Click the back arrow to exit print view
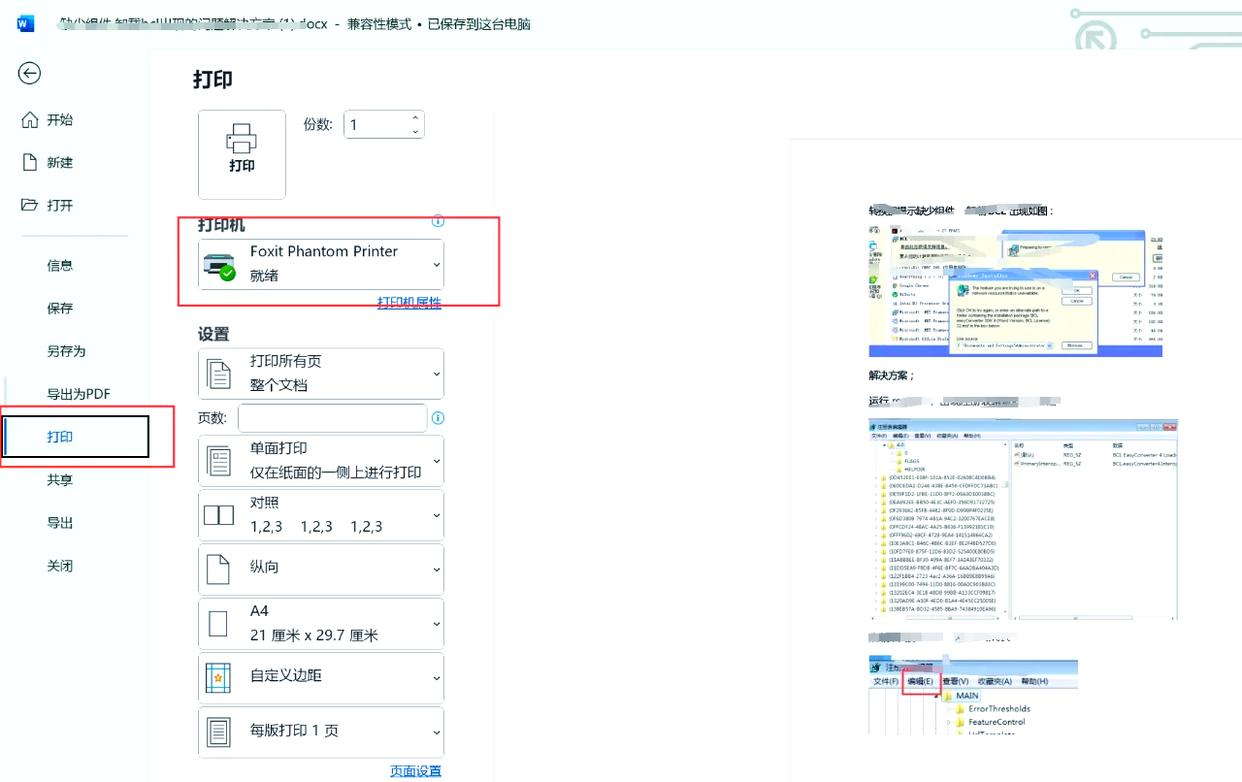Image resolution: width=1242 pixels, height=782 pixels. click(29, 73)
